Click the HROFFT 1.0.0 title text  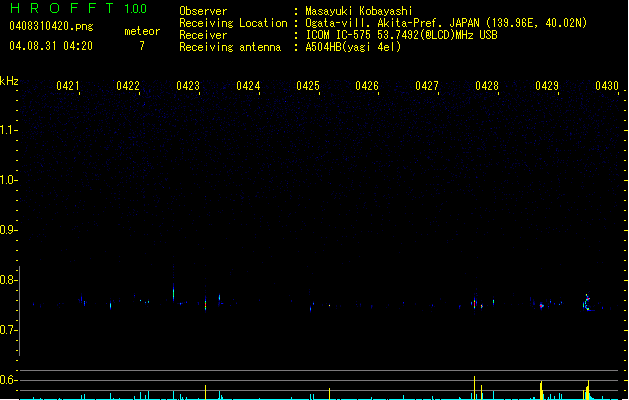(x=78, y=8)
